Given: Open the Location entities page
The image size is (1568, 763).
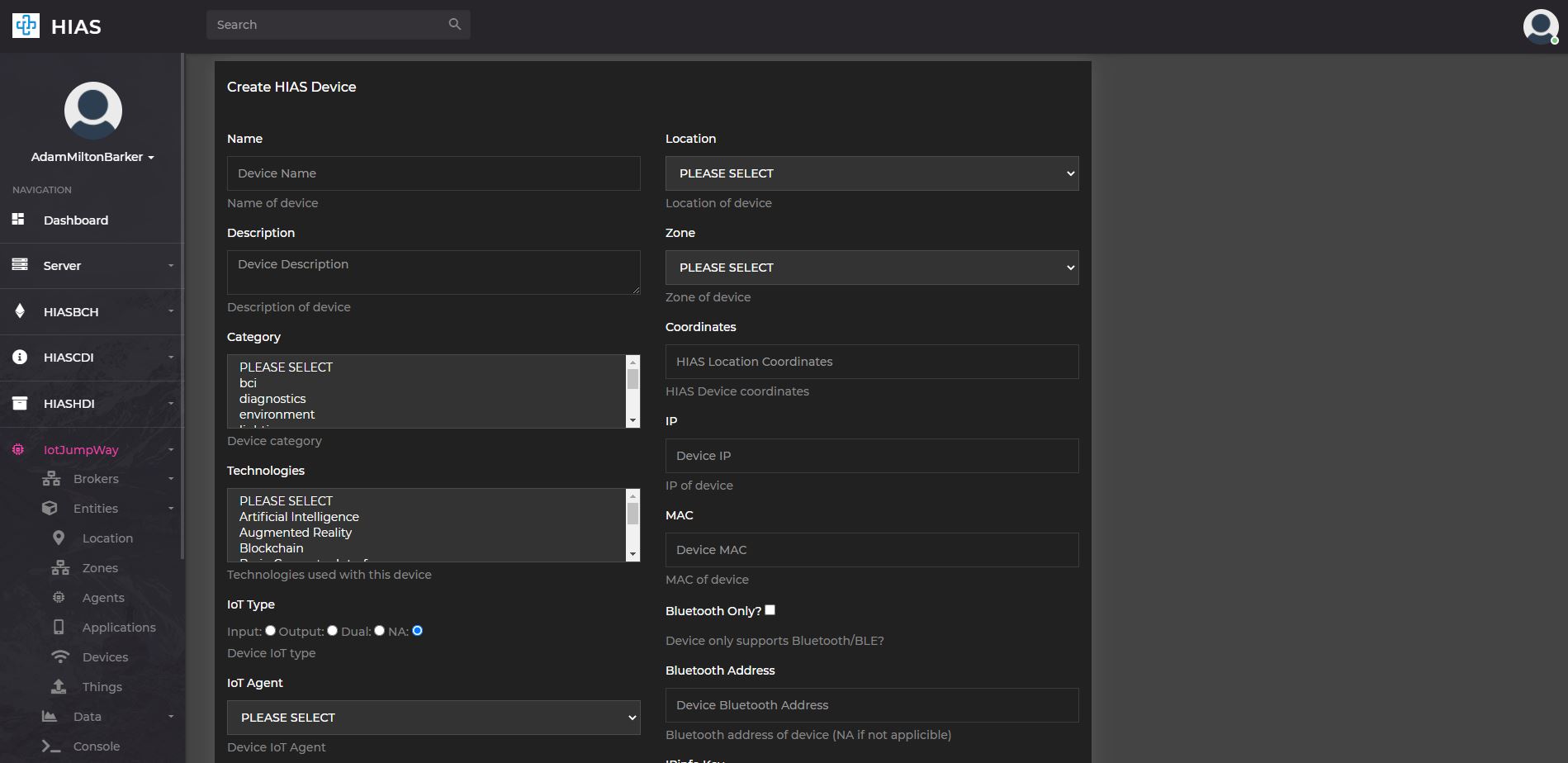Looking at the screenshot, I should click(107, 538).
